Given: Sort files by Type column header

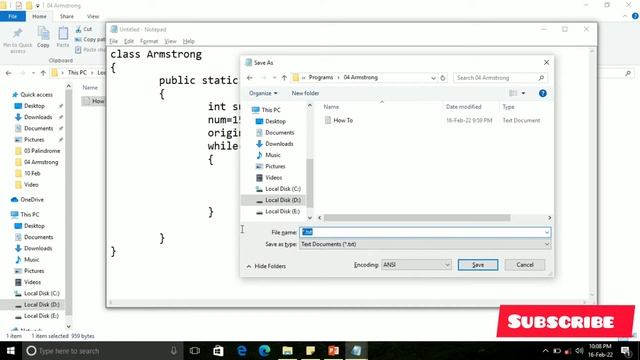Looking at the screenshot, I should (x=508, y=107).
